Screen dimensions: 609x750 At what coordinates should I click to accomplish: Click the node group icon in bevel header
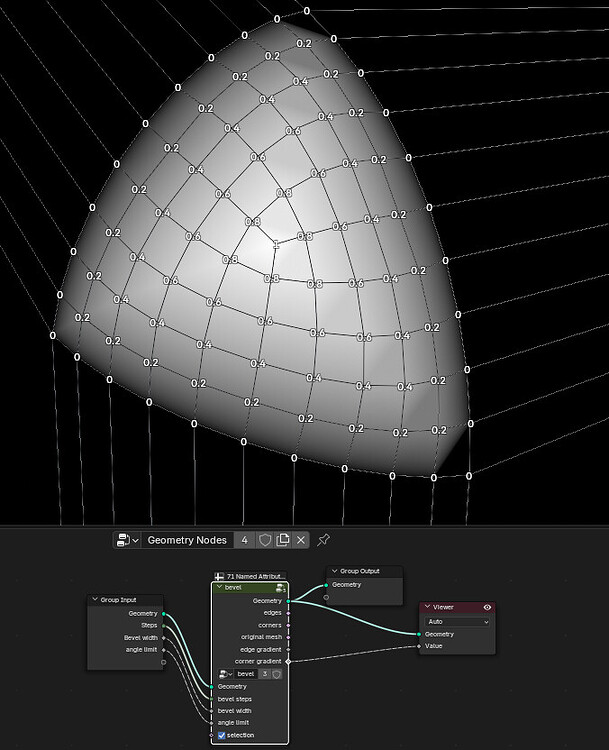click(x=281, y=587)
